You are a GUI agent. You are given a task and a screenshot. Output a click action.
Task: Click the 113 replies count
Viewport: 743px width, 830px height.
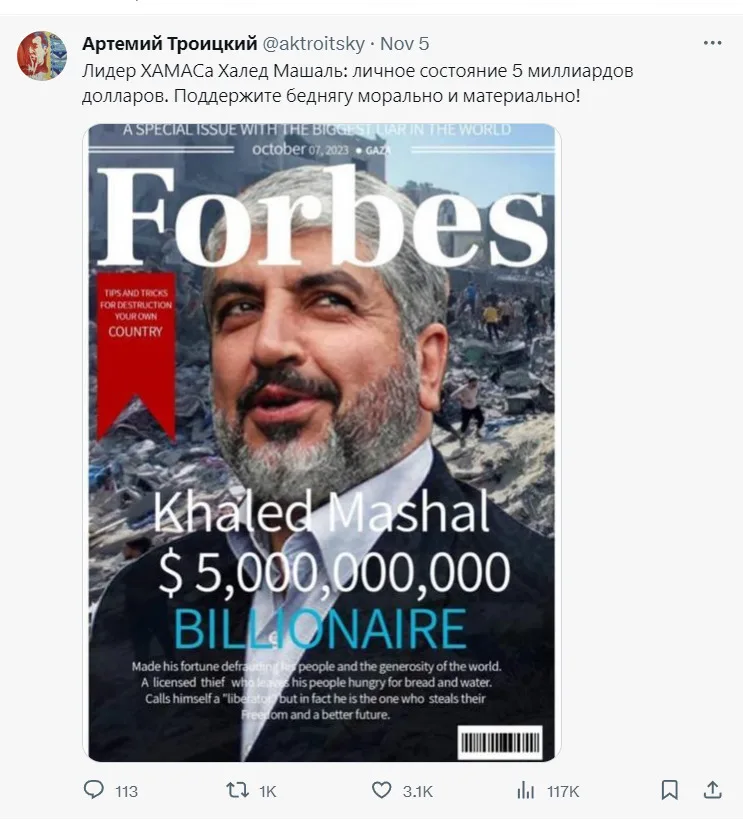click(126, 792)
